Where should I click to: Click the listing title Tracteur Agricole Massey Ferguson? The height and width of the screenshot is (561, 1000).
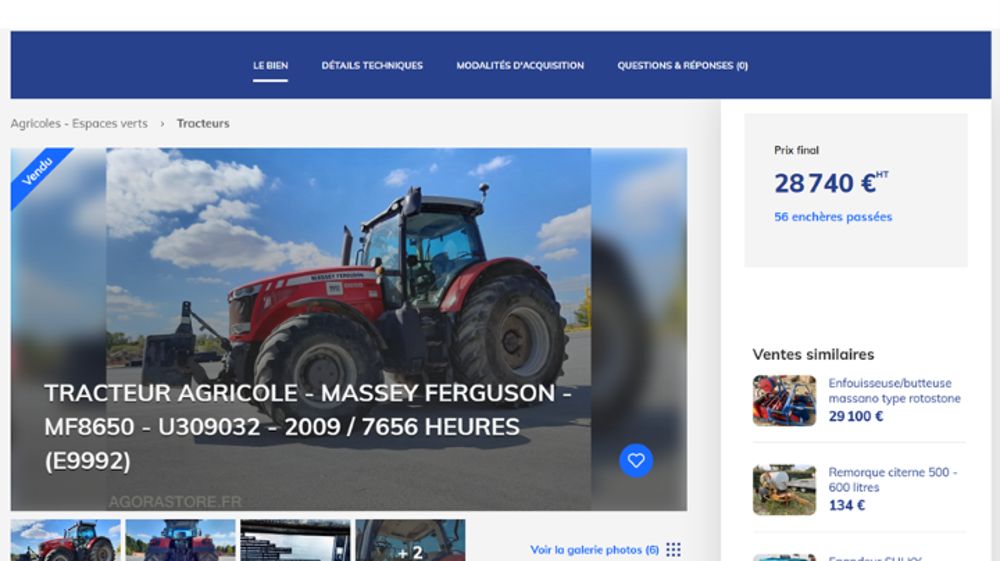click(x=308, y=426)
